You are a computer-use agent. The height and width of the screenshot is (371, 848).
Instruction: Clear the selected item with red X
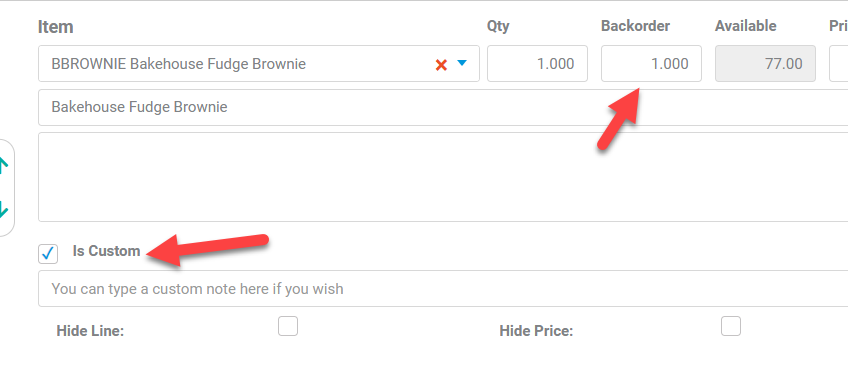coord(441,65)
